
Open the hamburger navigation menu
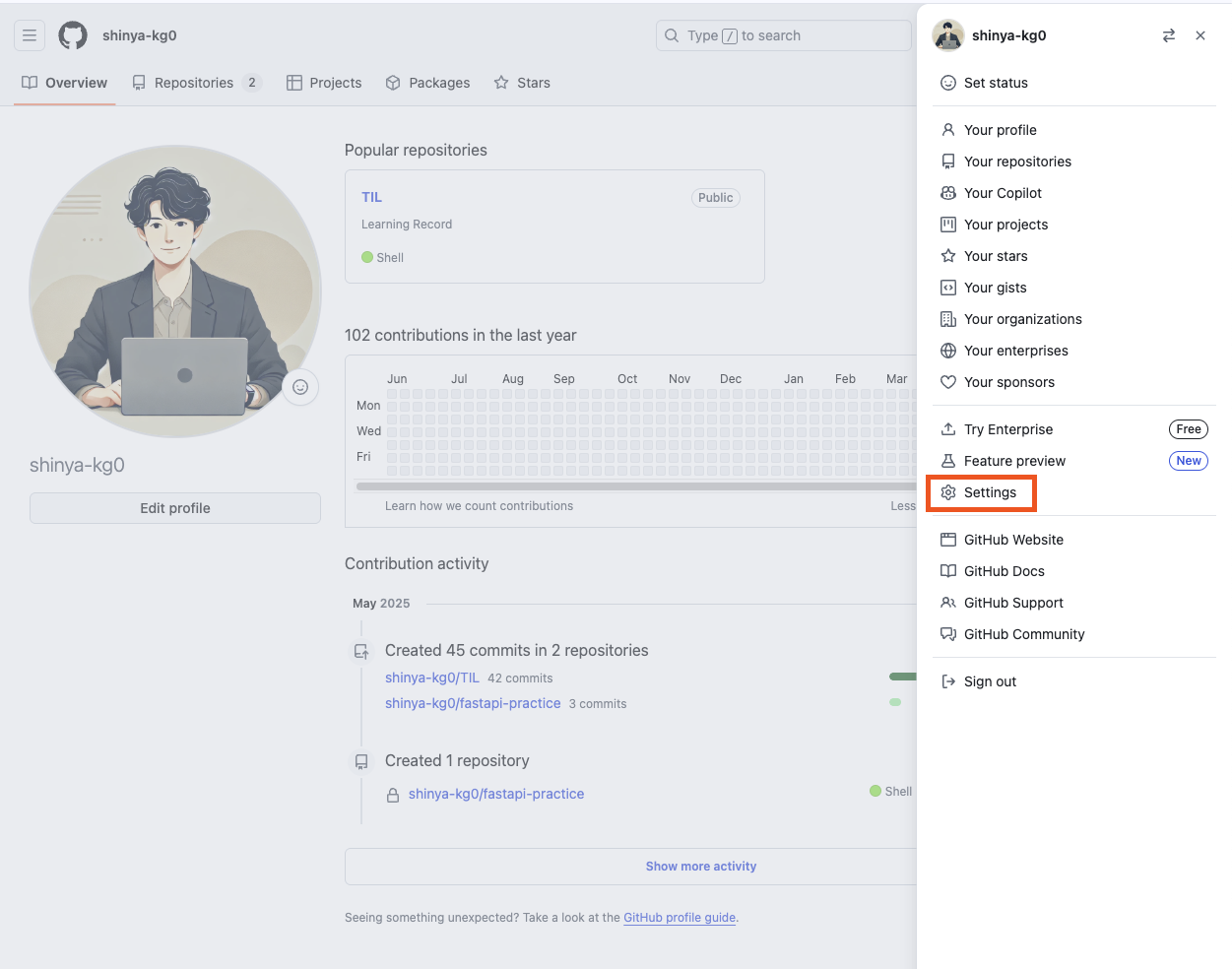(29, 34)
